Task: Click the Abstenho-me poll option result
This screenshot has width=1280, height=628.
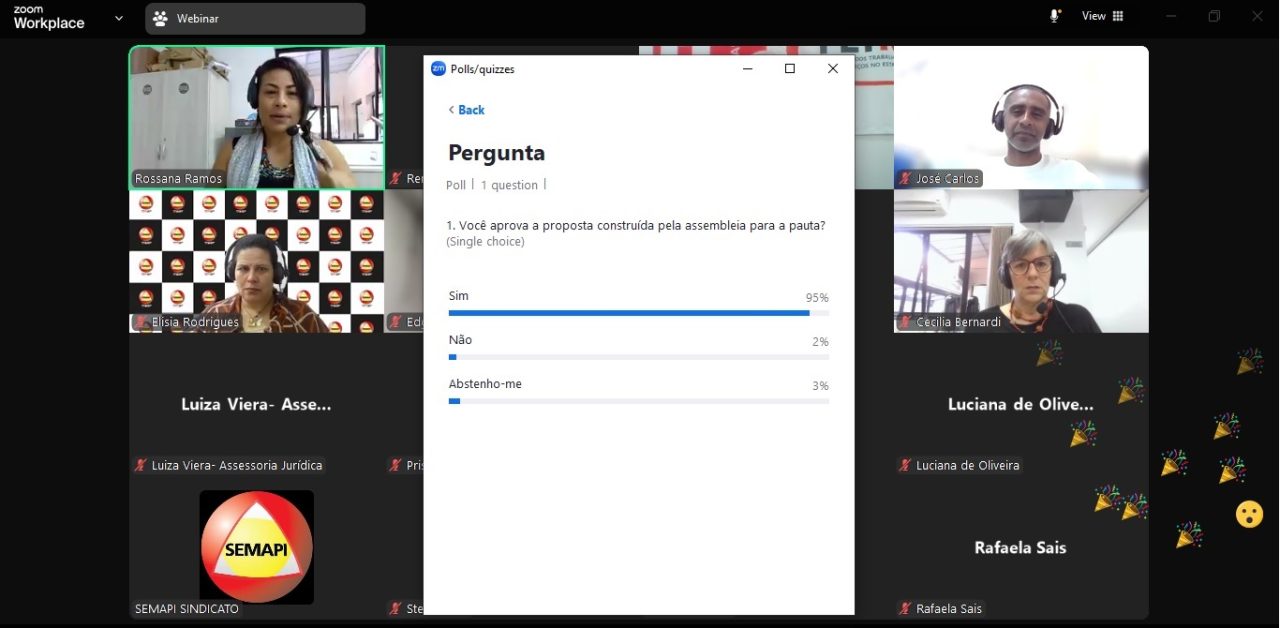Action: pos(485,384)
